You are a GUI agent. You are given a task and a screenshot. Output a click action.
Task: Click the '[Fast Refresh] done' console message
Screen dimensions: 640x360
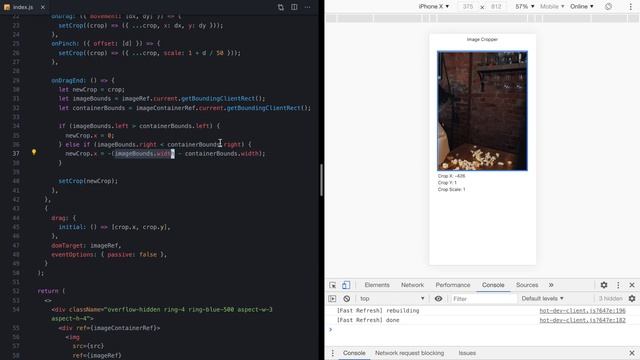(368, 320)
